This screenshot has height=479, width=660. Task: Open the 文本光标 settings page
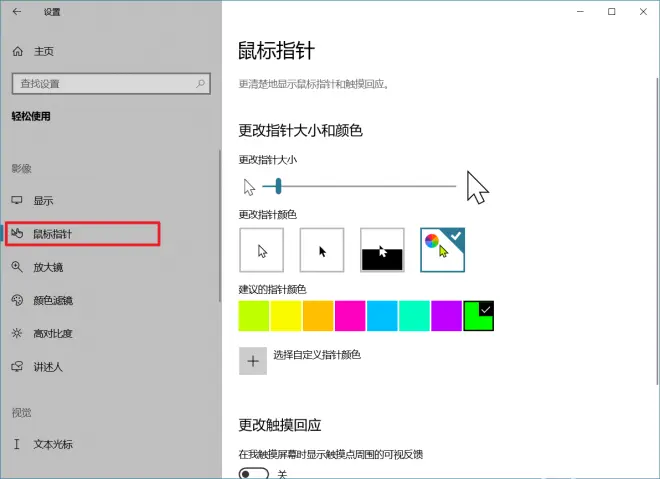(x=53, y=444)
